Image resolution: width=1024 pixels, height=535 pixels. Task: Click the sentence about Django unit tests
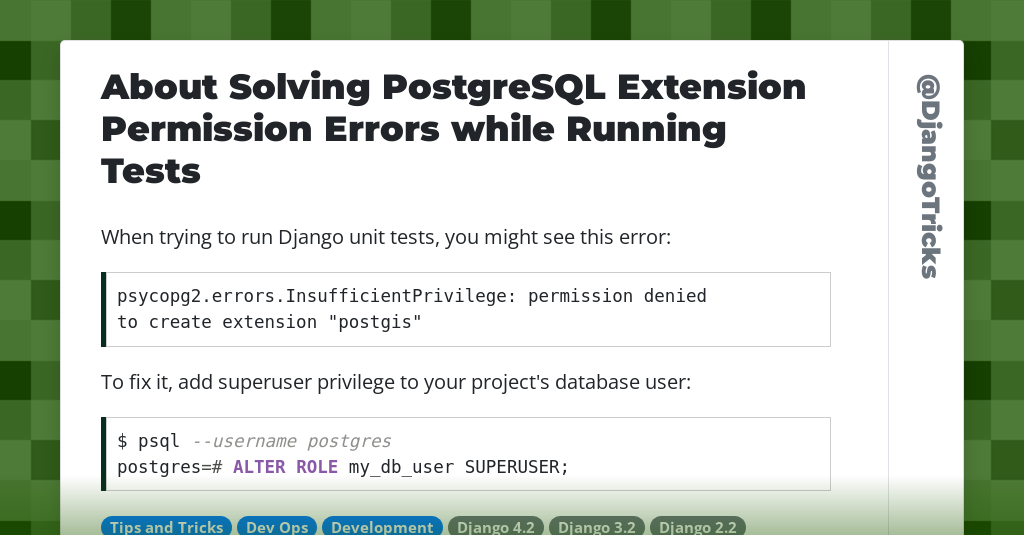click(x=386, y=237)
